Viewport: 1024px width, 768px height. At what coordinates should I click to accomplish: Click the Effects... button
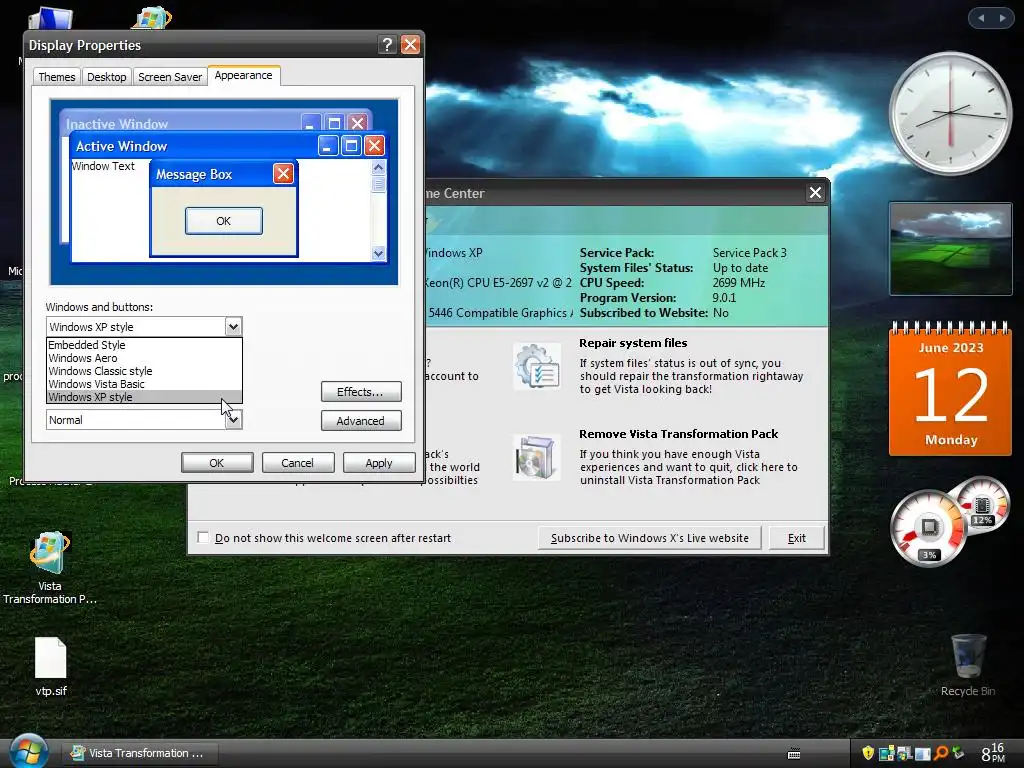coord(361,392)
